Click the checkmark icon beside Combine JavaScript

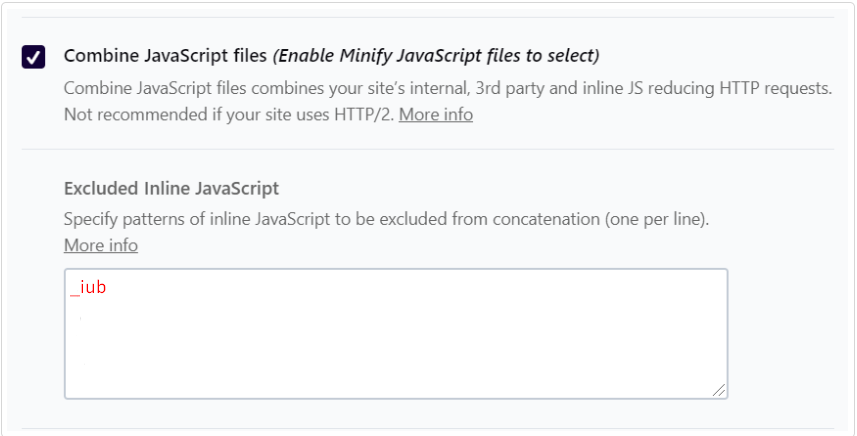point(32,57)
